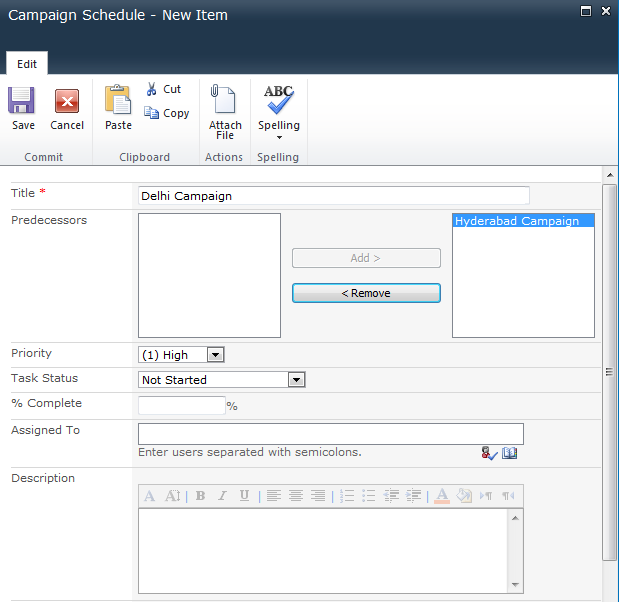
Task: Click inside the Title field
Action: coord(334,196)
